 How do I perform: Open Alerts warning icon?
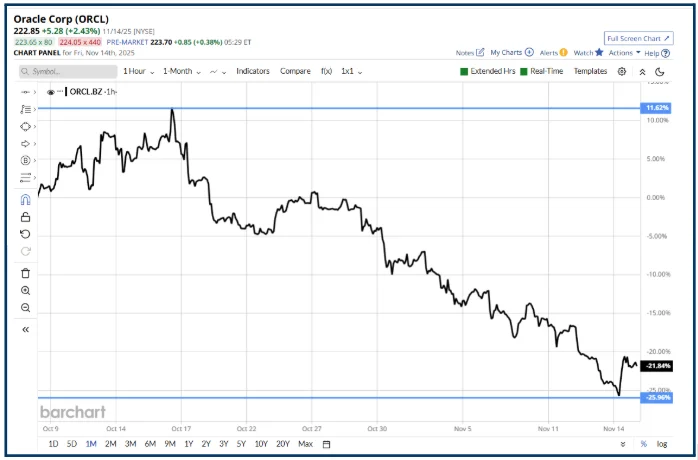coord(563,53)
